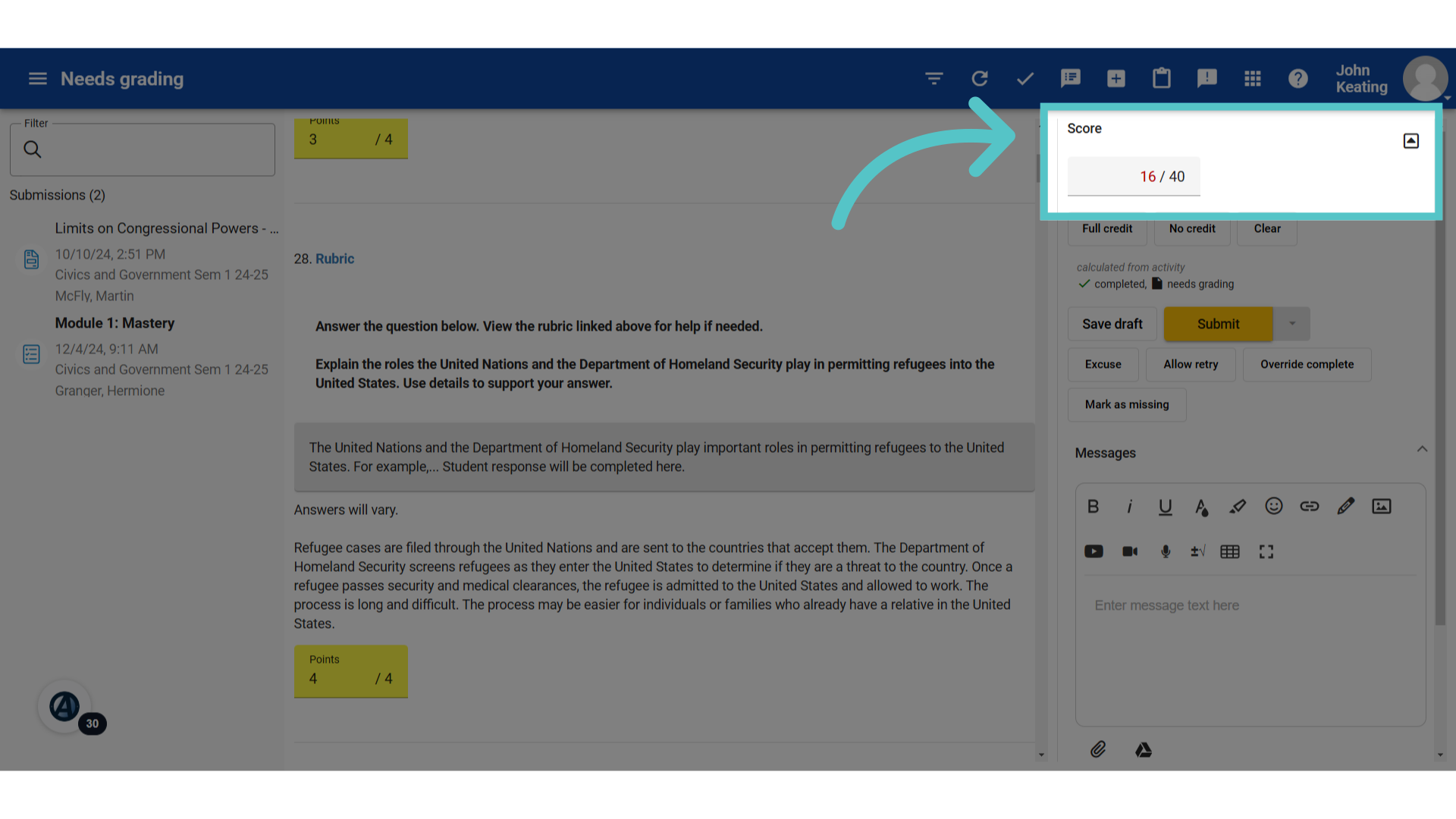Toggle underline formatting in Messages editor
Image resolution: width=1456 pixels, height=819 pixels.
[1165, 507]
